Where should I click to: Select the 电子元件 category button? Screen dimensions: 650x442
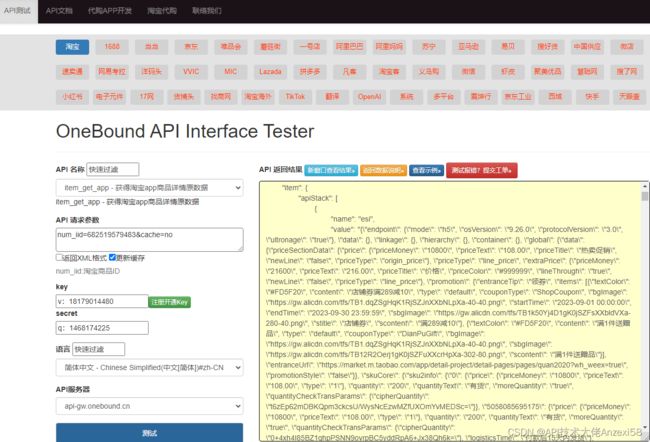tap(109, 97)
